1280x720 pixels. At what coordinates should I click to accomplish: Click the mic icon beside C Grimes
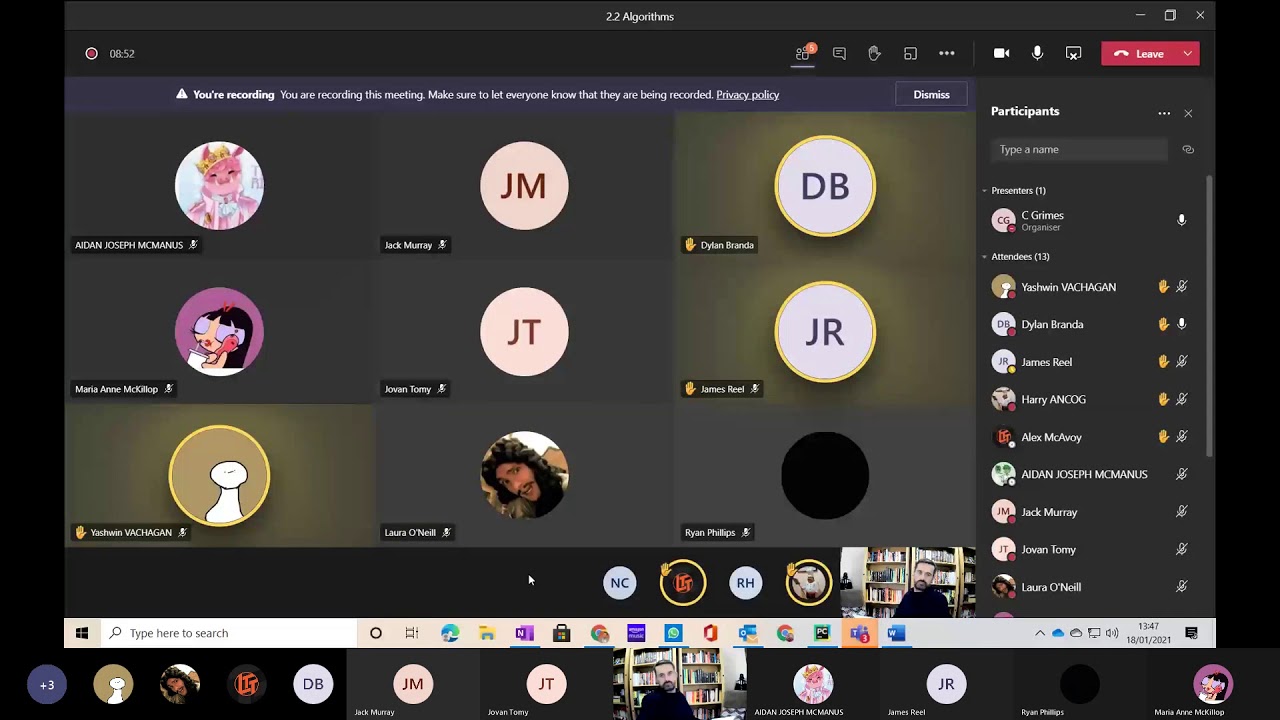tap(1181, 220)
